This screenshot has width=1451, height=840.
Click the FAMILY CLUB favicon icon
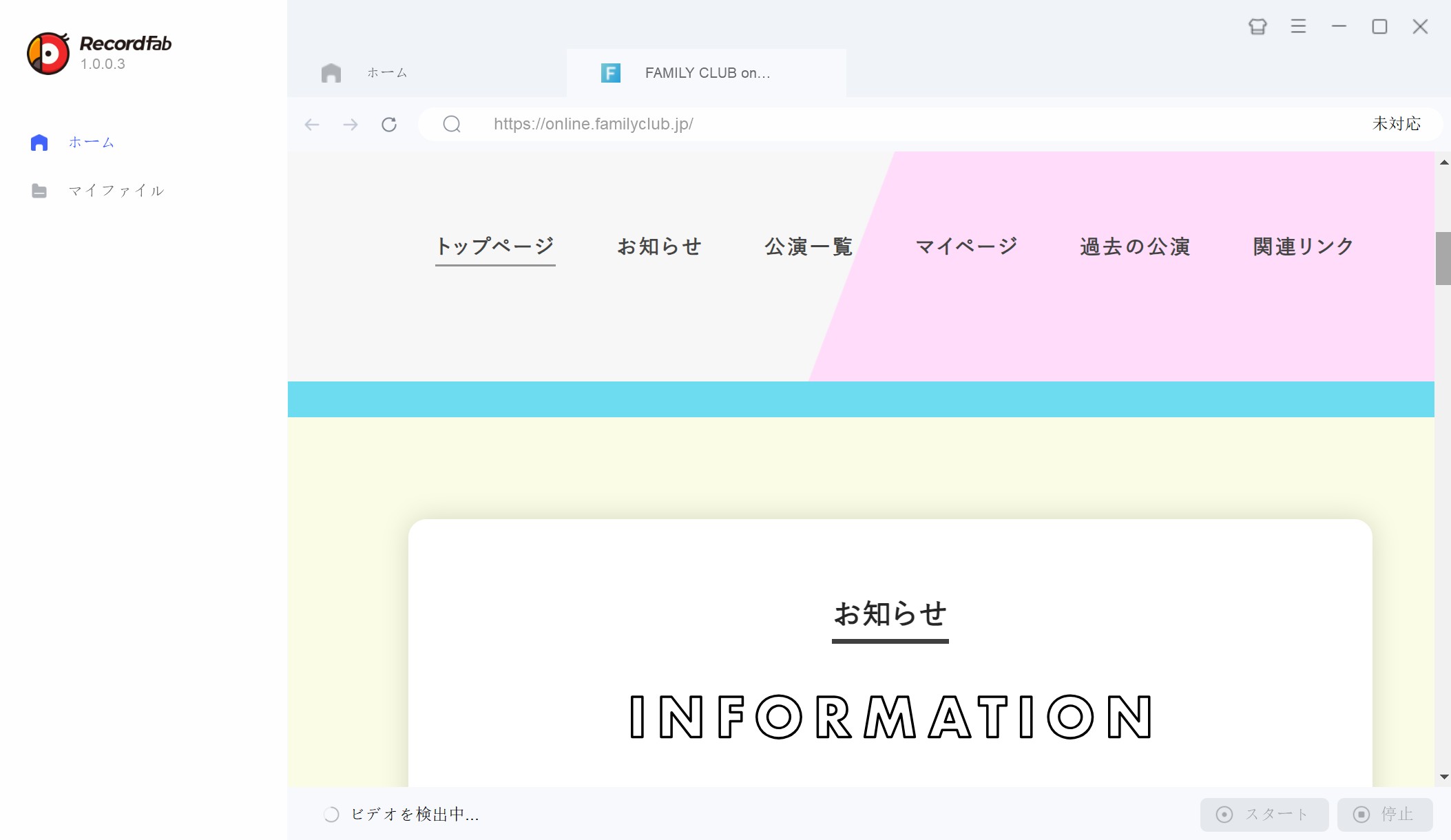pyautogui.click(x=611, y=73)
